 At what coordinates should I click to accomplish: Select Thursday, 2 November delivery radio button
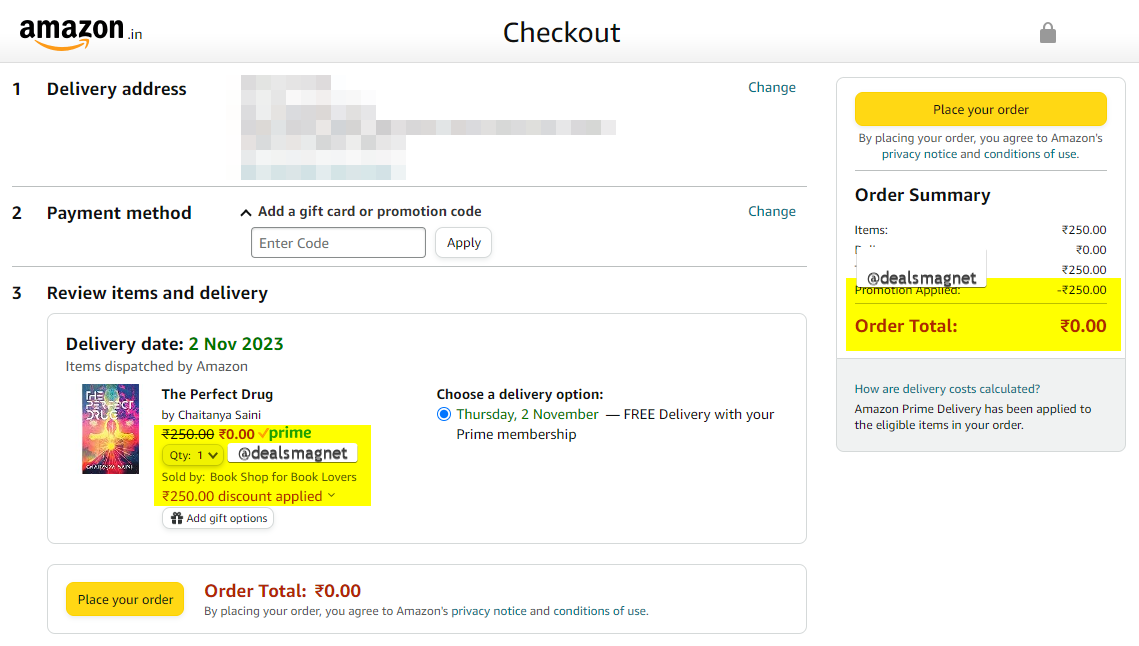point(444,414)
